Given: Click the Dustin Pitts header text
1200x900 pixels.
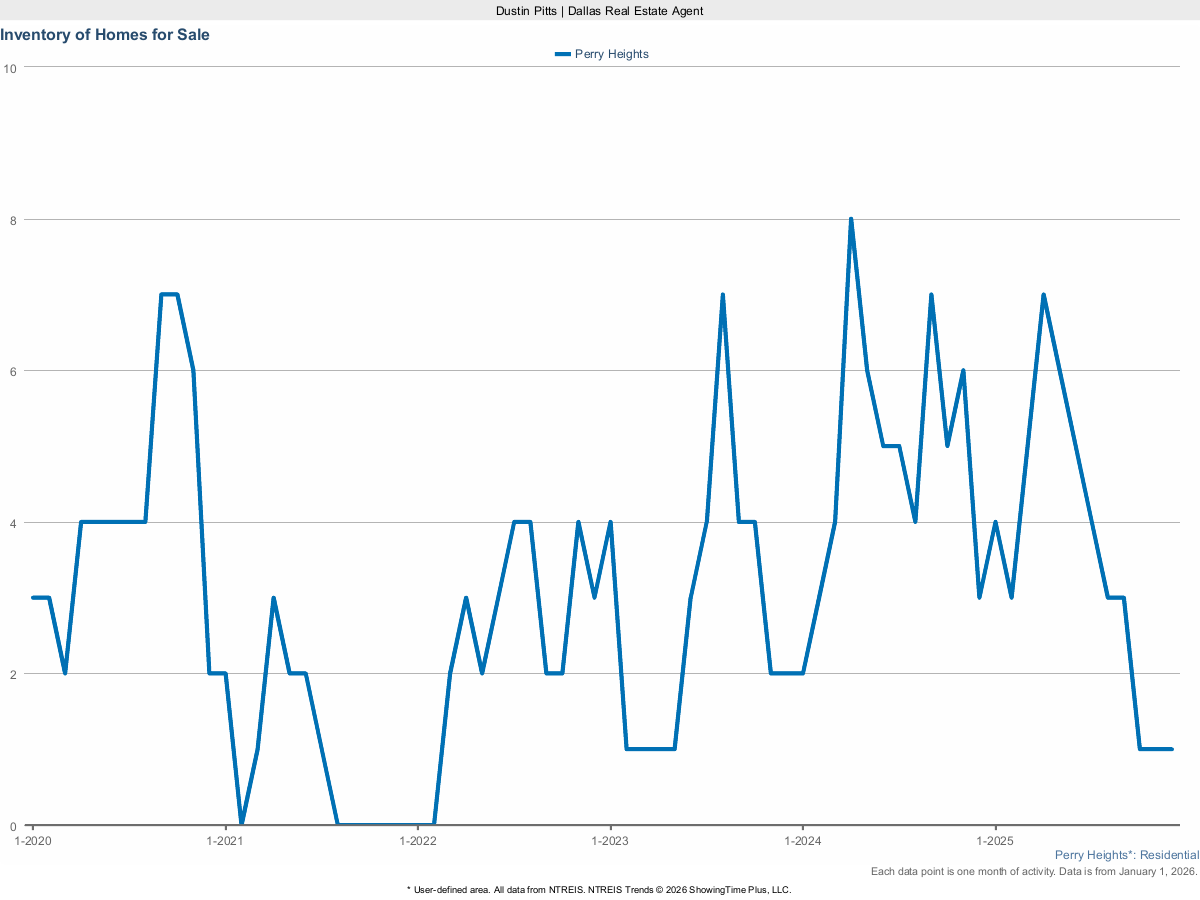Looking at the screenshot, I should (x=600, y=10).
